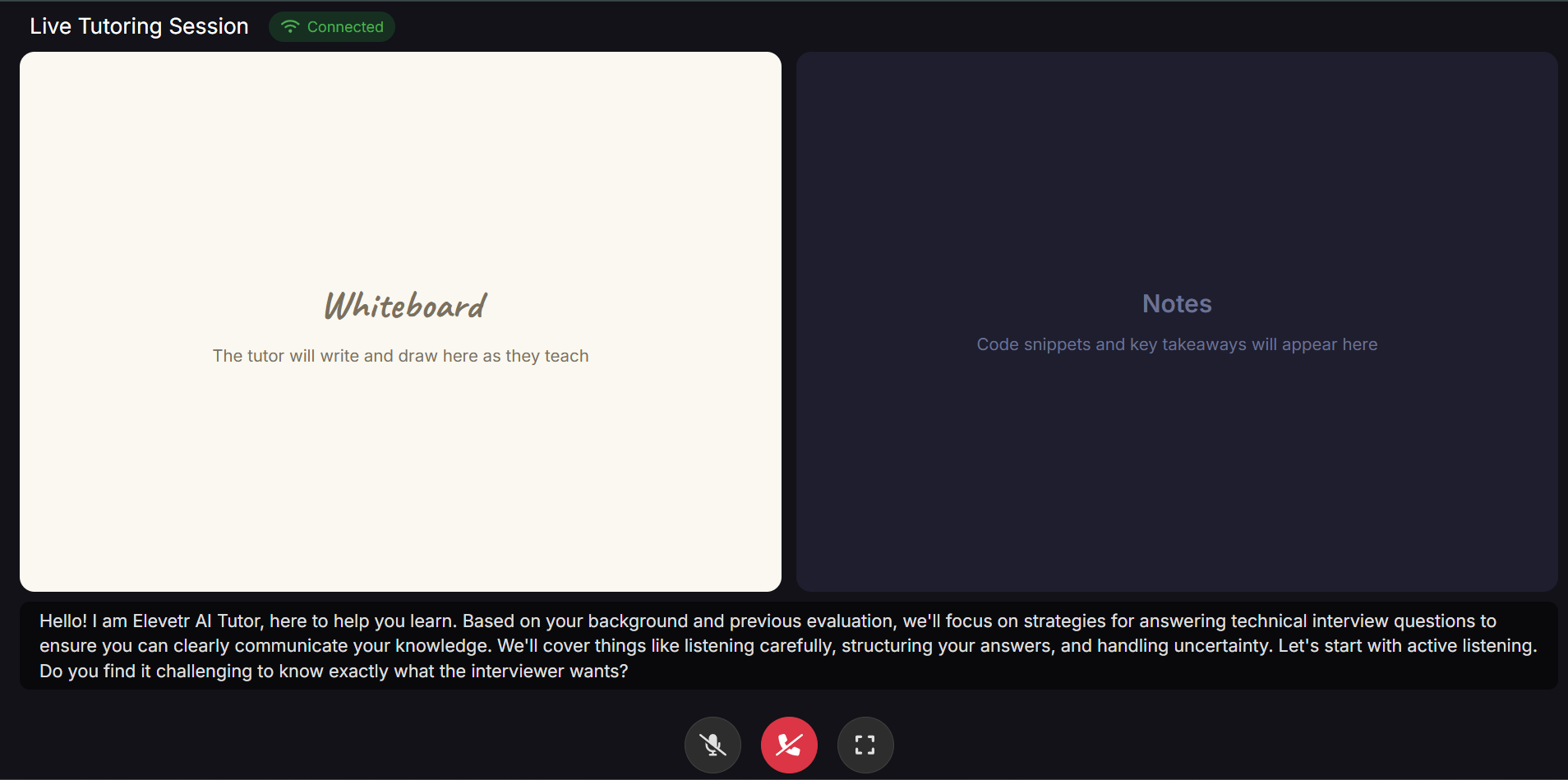Click the Live Tutoring Session title

139,26
